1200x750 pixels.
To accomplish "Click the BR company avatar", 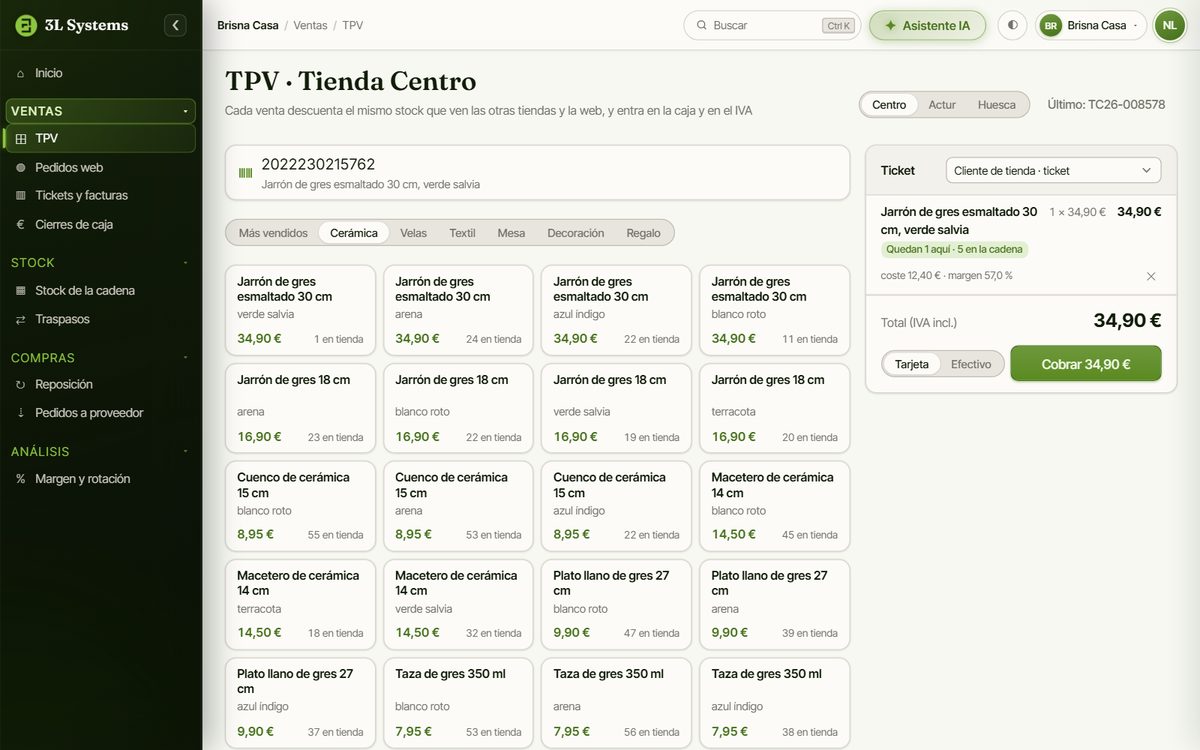I will [1051, 26].
